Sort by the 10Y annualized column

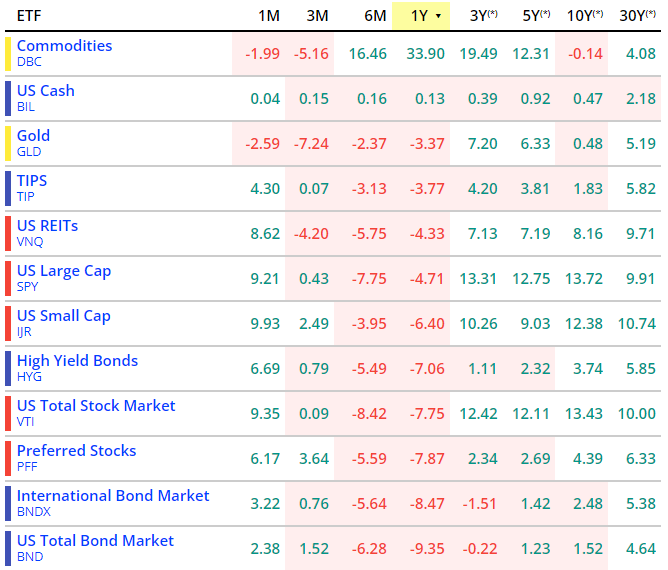click(585, 16)
